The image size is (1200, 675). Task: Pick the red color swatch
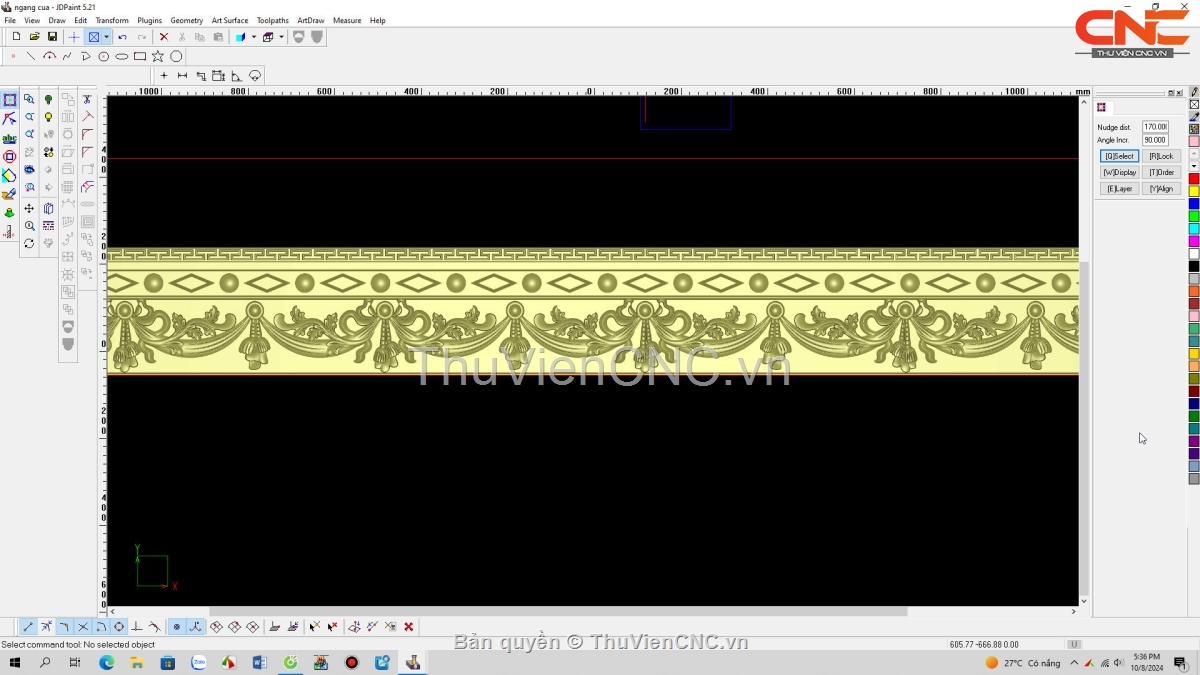[x=1194, y=179]
